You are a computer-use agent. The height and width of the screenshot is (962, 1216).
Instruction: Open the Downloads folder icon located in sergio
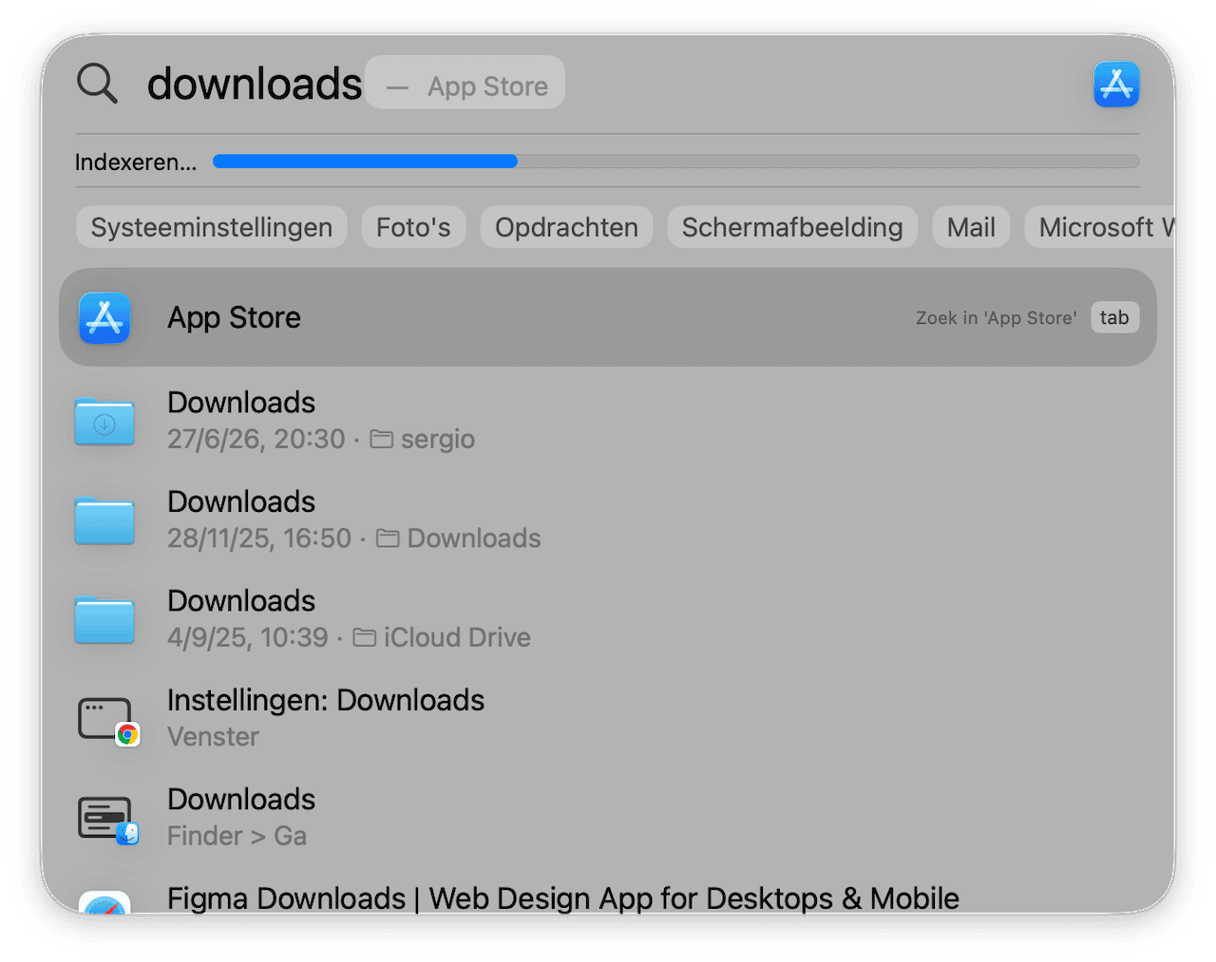point(105,420)
